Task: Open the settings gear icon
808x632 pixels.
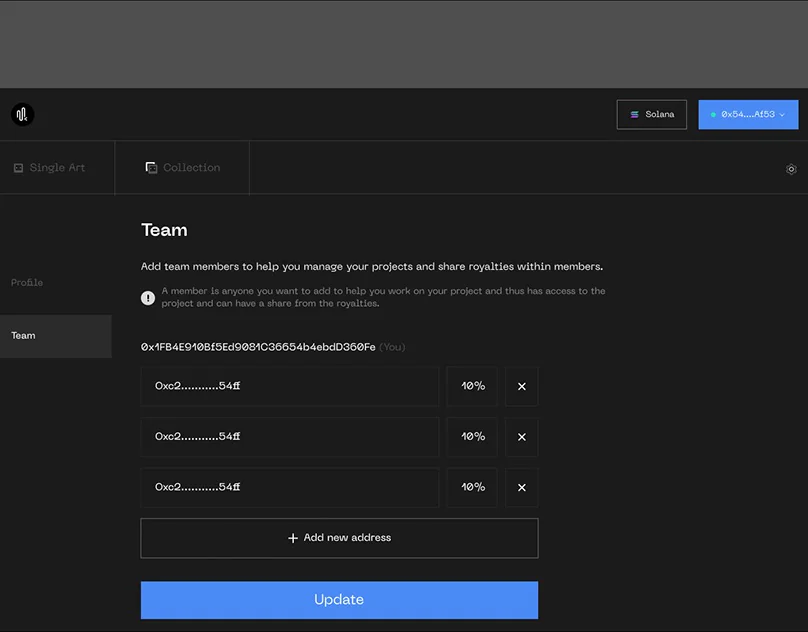Action: 791,169
